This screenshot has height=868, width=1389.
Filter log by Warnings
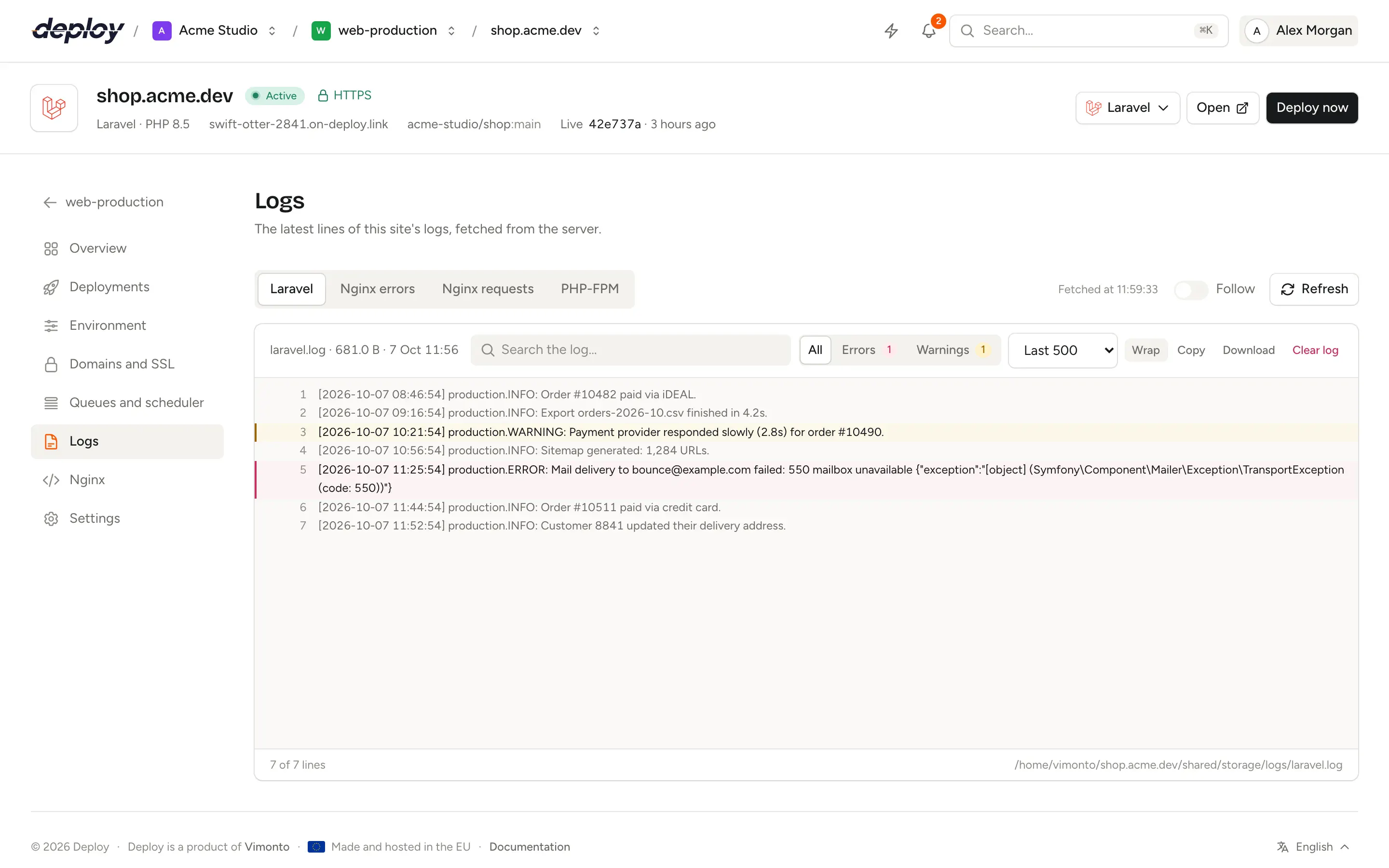click(x=953, y=350)
